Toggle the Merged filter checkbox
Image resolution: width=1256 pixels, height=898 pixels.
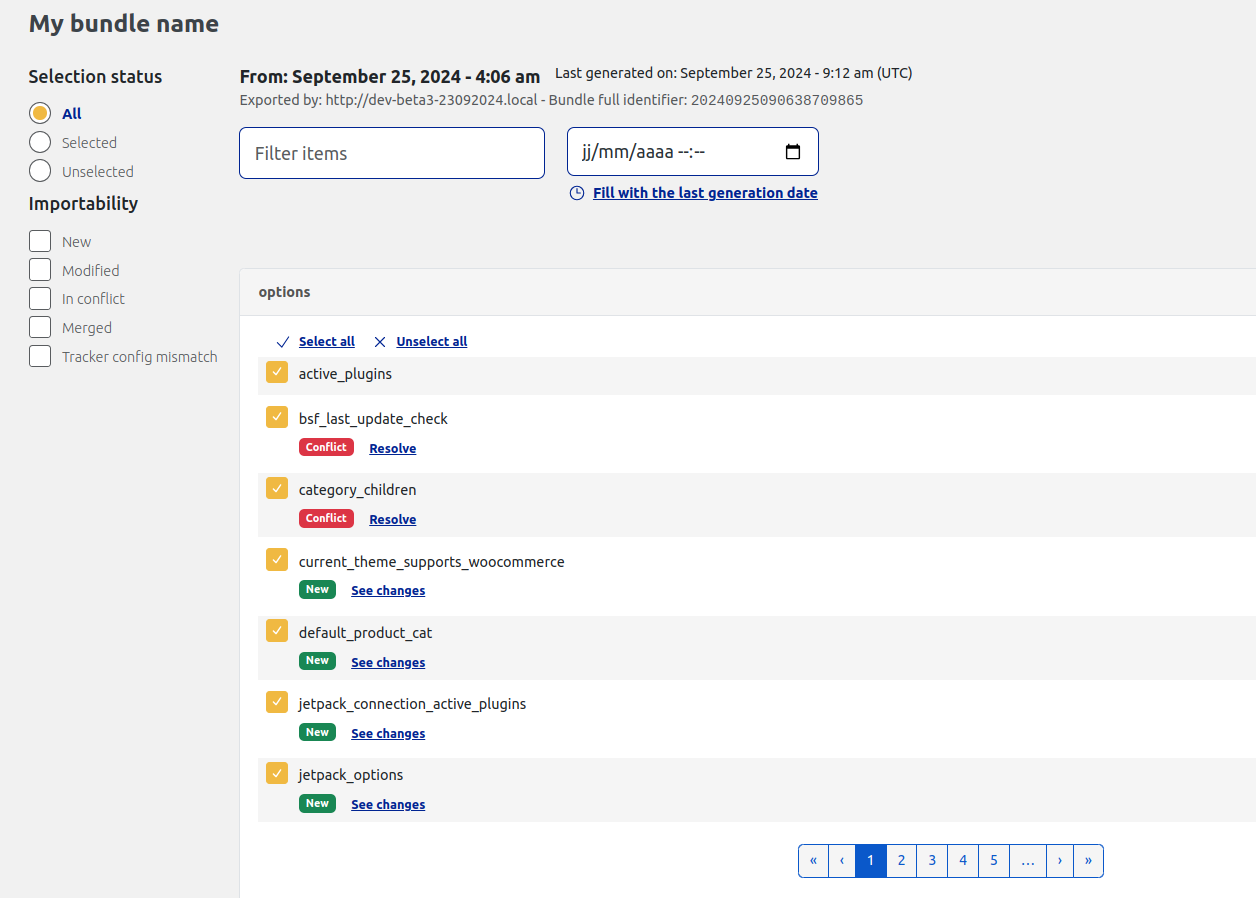40,327
